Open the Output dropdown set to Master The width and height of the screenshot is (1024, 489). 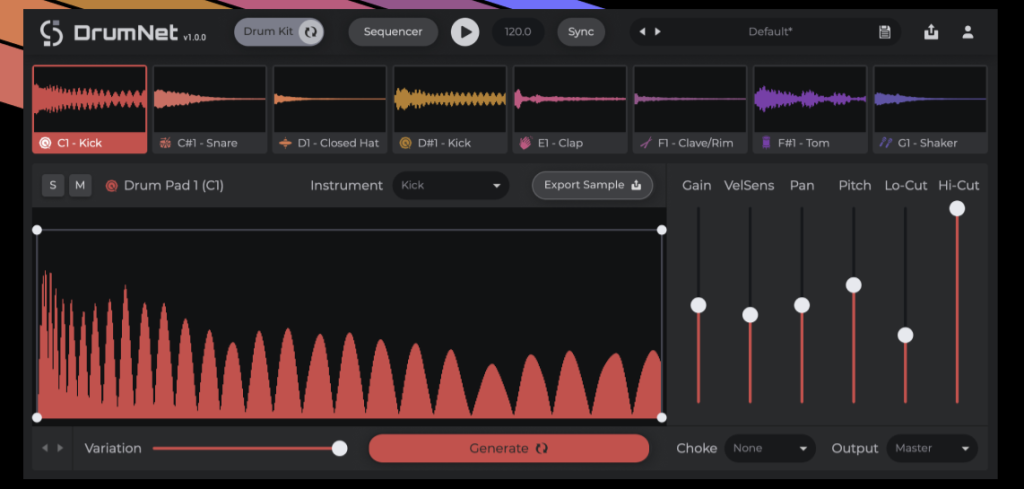pyautogui.click(x=932, y=449)
